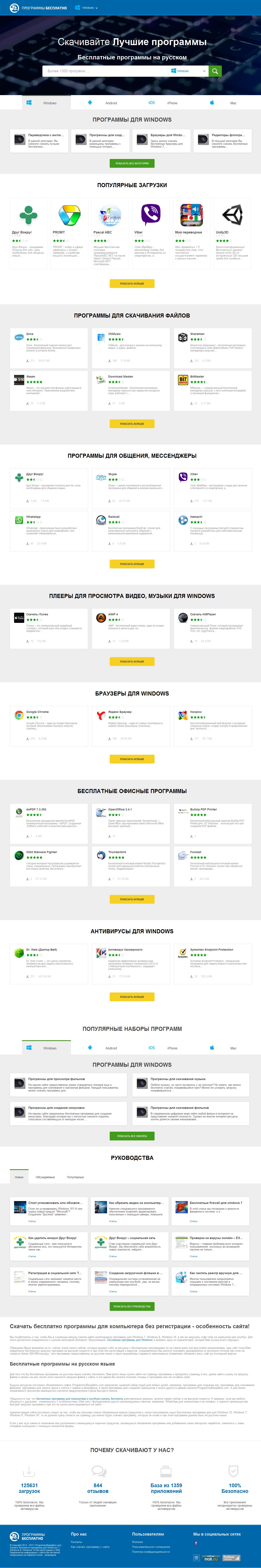Focus the program search input field
Image resolution: width=261 pixels, height=1568 pixels.
point(106,71)
